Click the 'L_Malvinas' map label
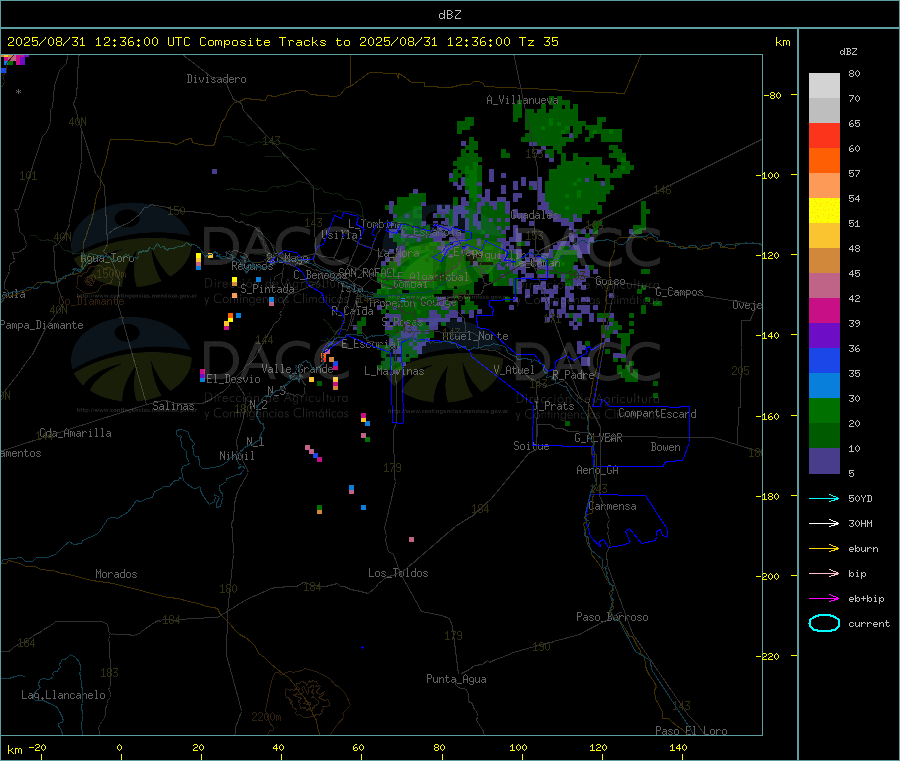 [x=394, y=371]
